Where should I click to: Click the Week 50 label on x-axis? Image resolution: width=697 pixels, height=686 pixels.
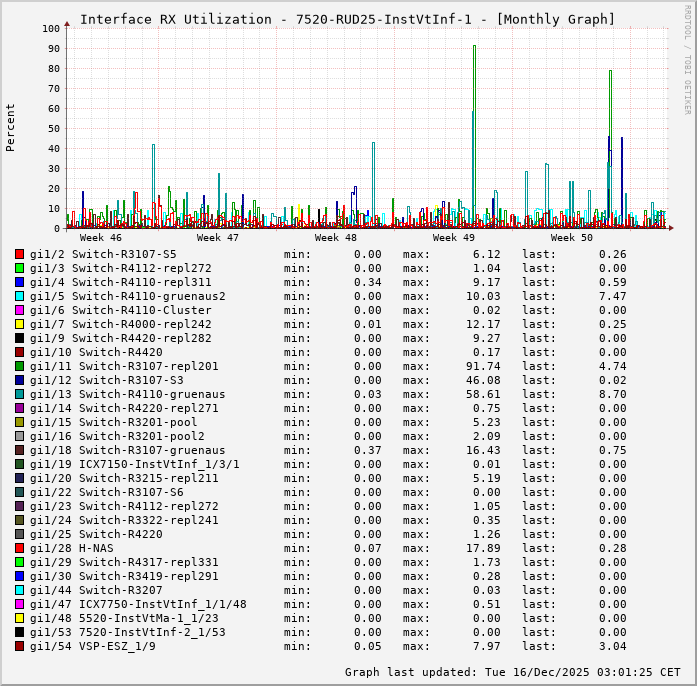click(x=571, y=238)
